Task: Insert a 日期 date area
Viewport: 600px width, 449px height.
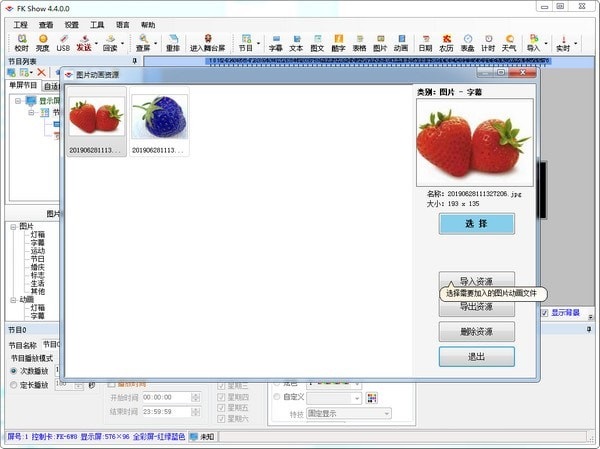Action: 426,43
